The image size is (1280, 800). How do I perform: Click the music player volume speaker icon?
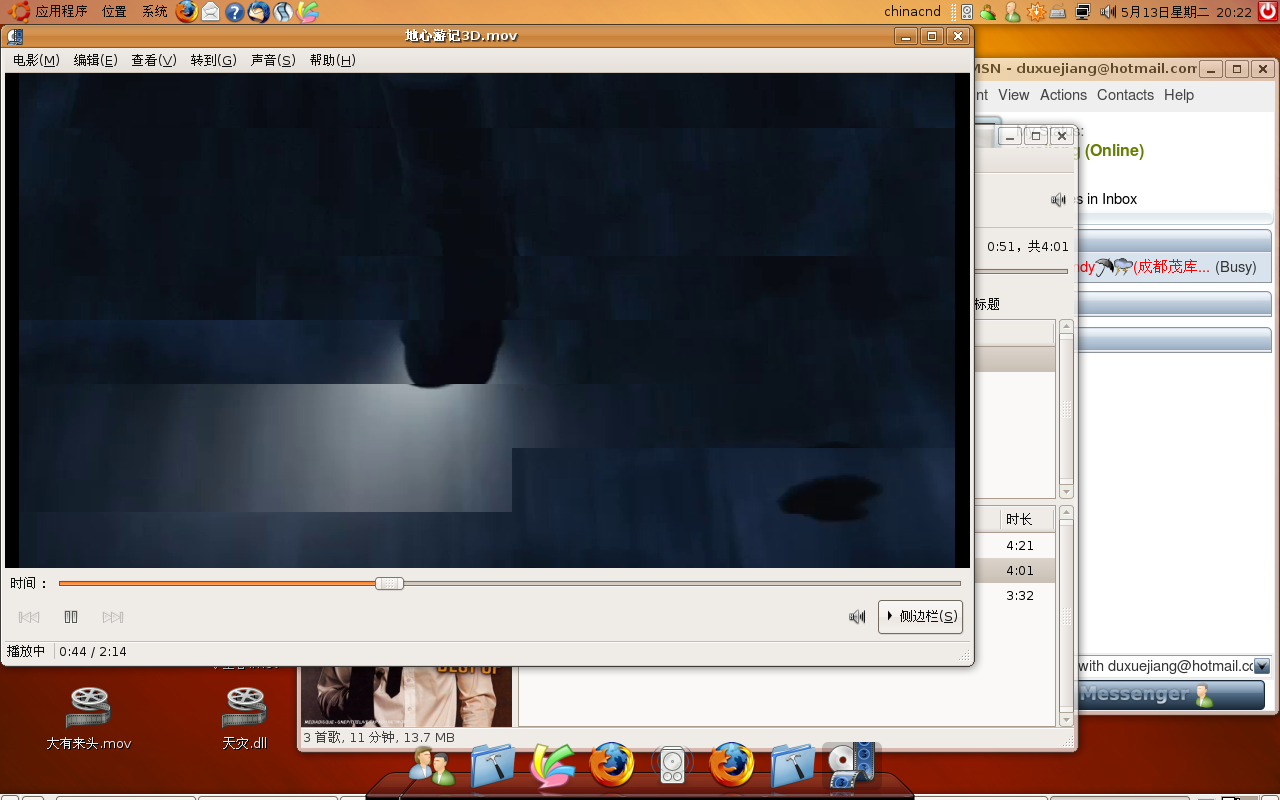(1058, 200)
